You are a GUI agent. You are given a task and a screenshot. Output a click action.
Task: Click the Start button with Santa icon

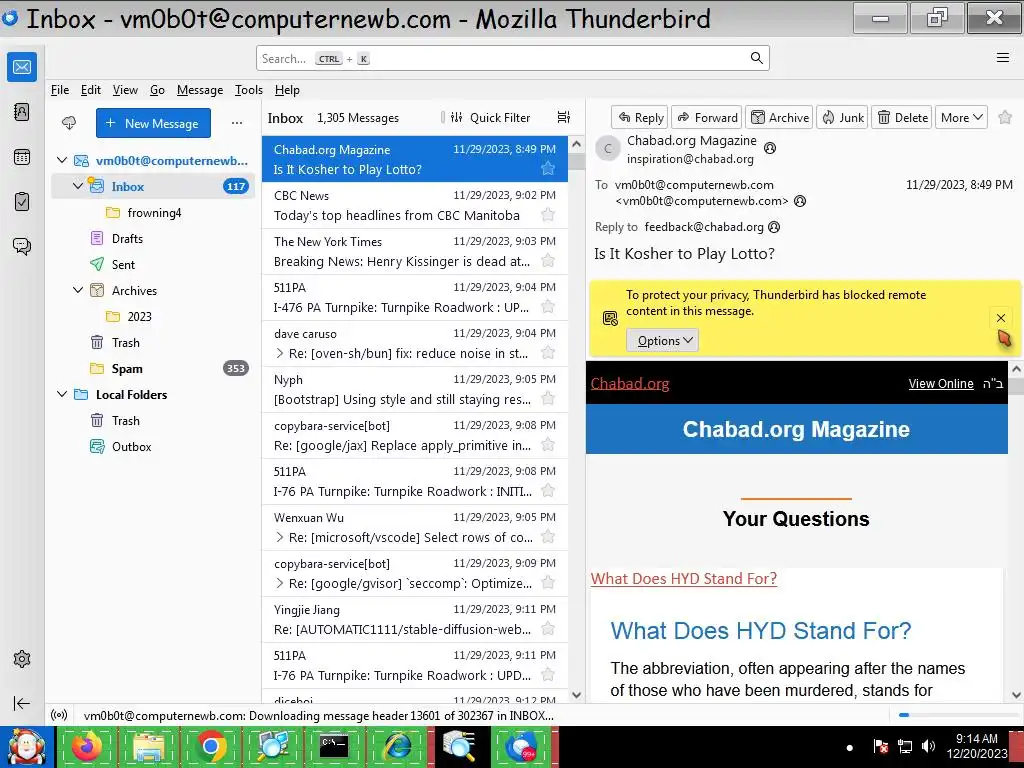[x=26, y=746]
